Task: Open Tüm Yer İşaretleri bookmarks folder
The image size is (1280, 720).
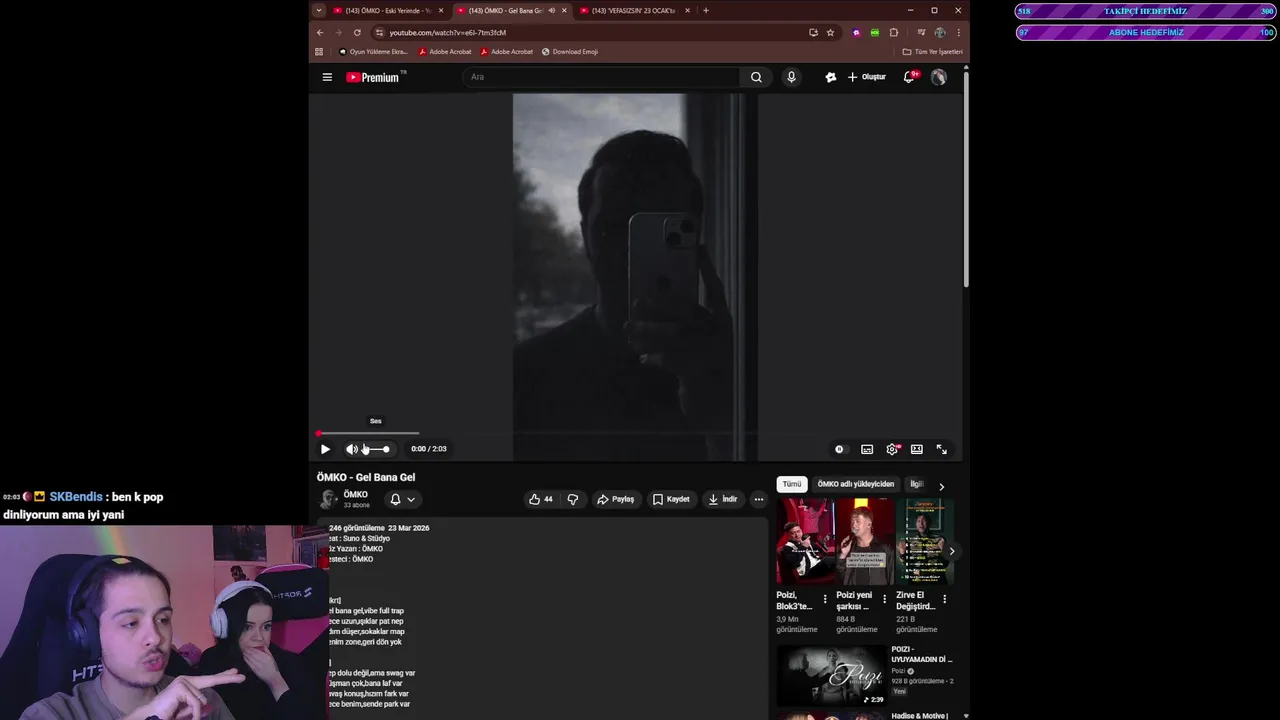Action: pyautogui.click(x=932, y=51)
